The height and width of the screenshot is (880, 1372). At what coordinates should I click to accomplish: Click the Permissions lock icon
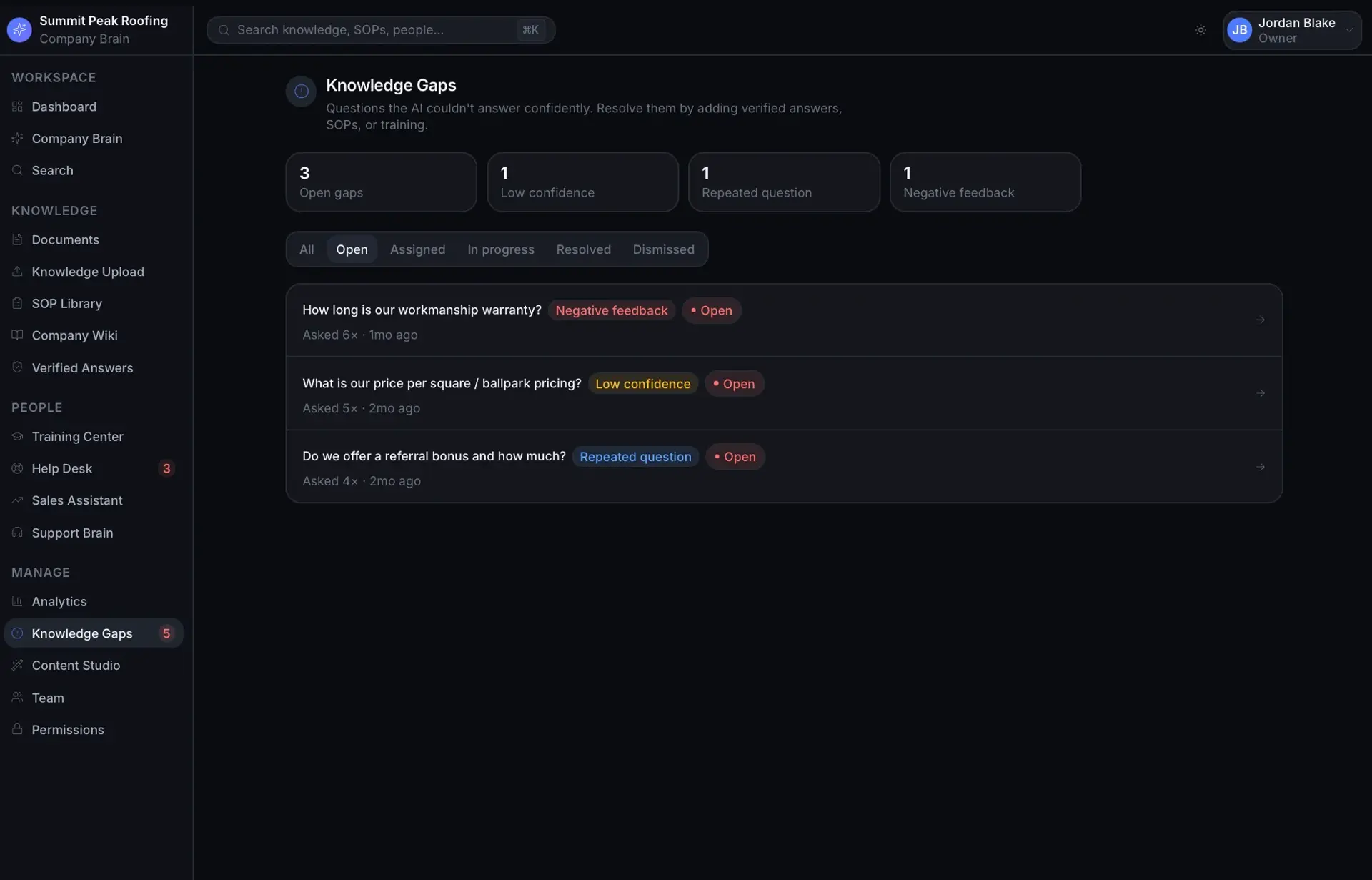point(17,729)
